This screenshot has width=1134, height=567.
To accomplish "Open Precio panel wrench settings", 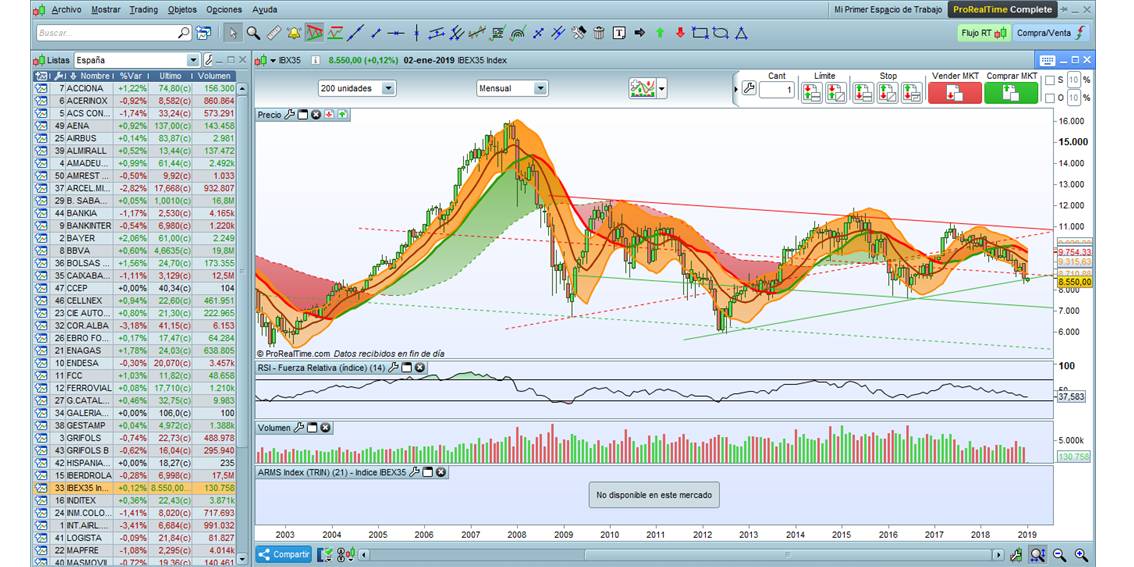I will 289,114.
